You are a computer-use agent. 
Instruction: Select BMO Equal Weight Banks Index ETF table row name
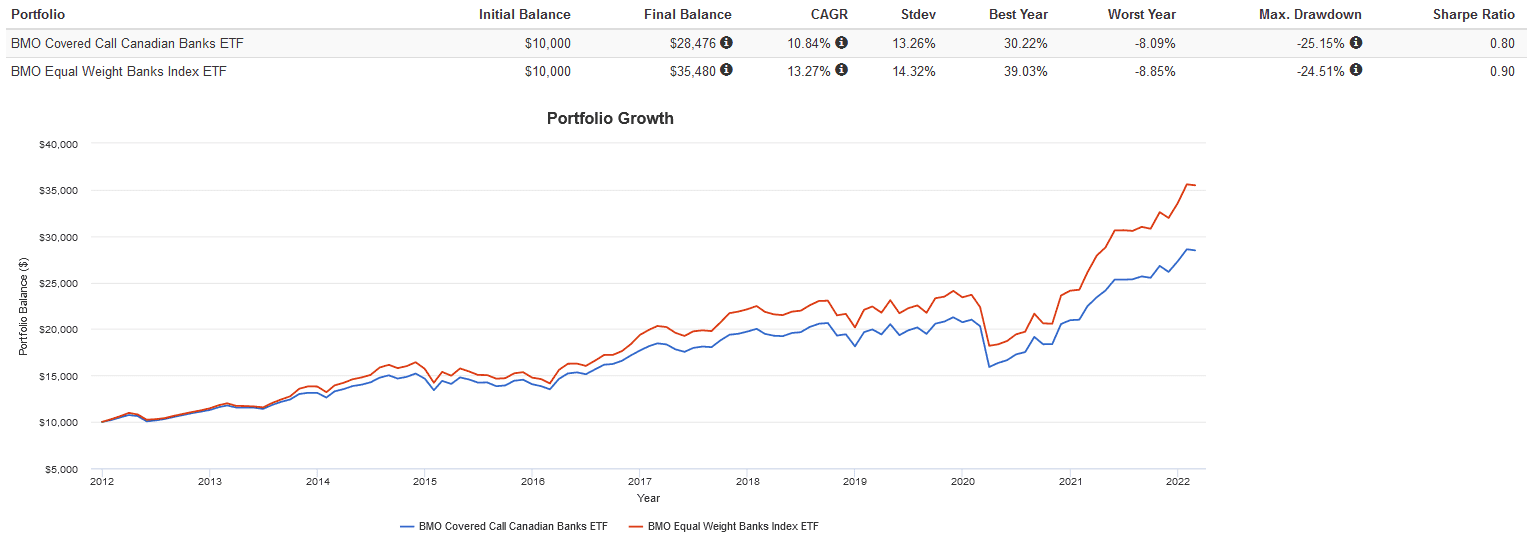[x=119, y=71]
